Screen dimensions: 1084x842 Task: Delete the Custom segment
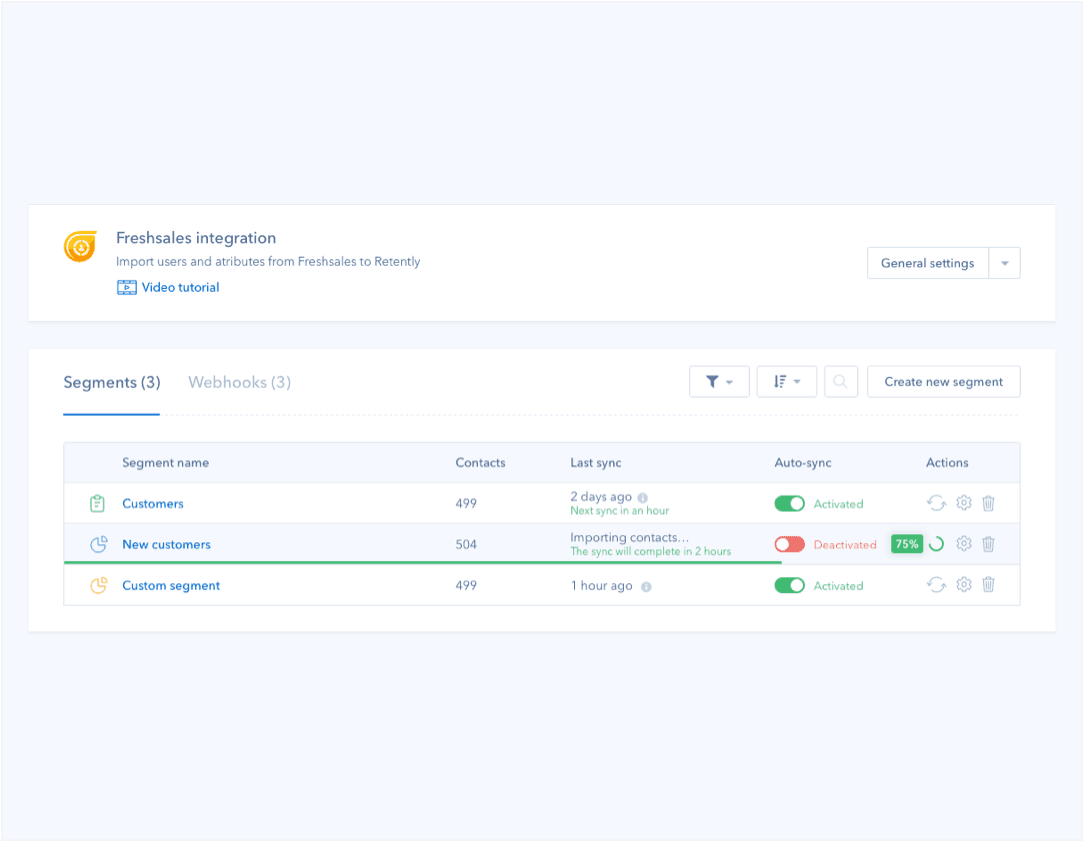pyautogui.click(x=989, y=585)
